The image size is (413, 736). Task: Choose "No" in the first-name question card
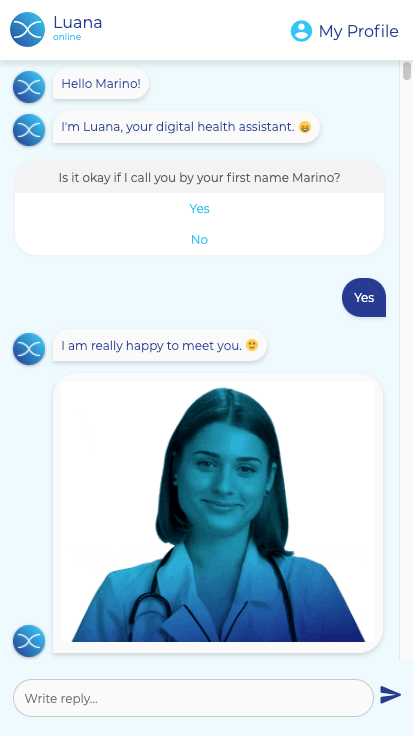coord(199,239)
